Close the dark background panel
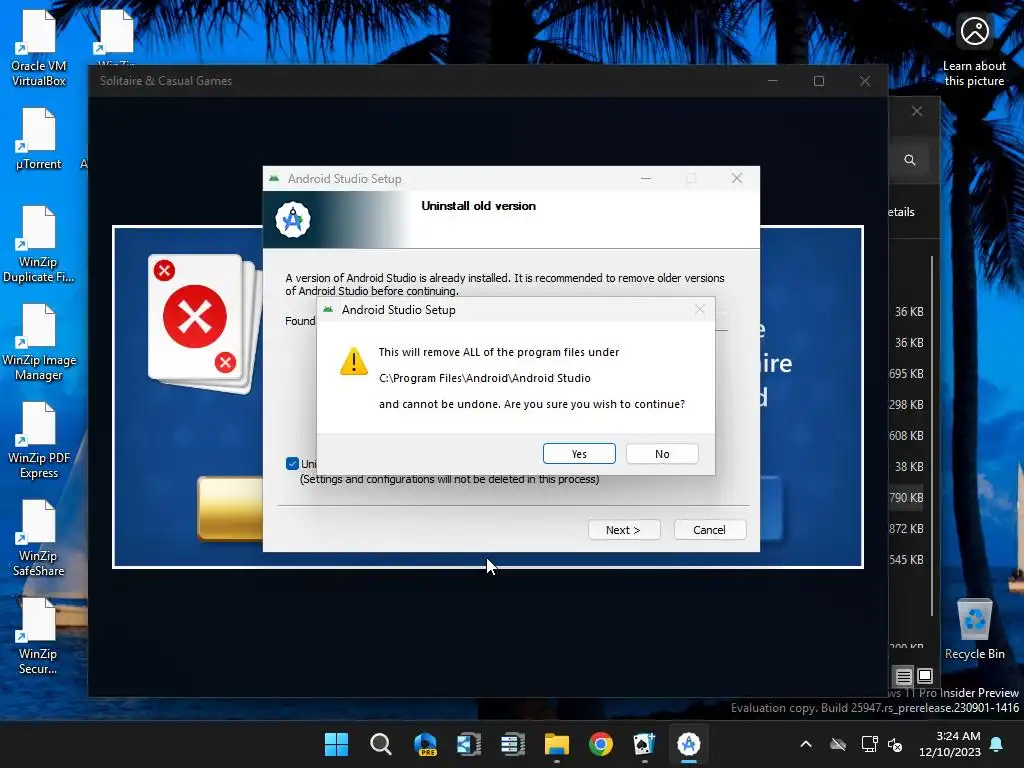The height and width of the screenshot is (768, 1024). coord(917,111)
